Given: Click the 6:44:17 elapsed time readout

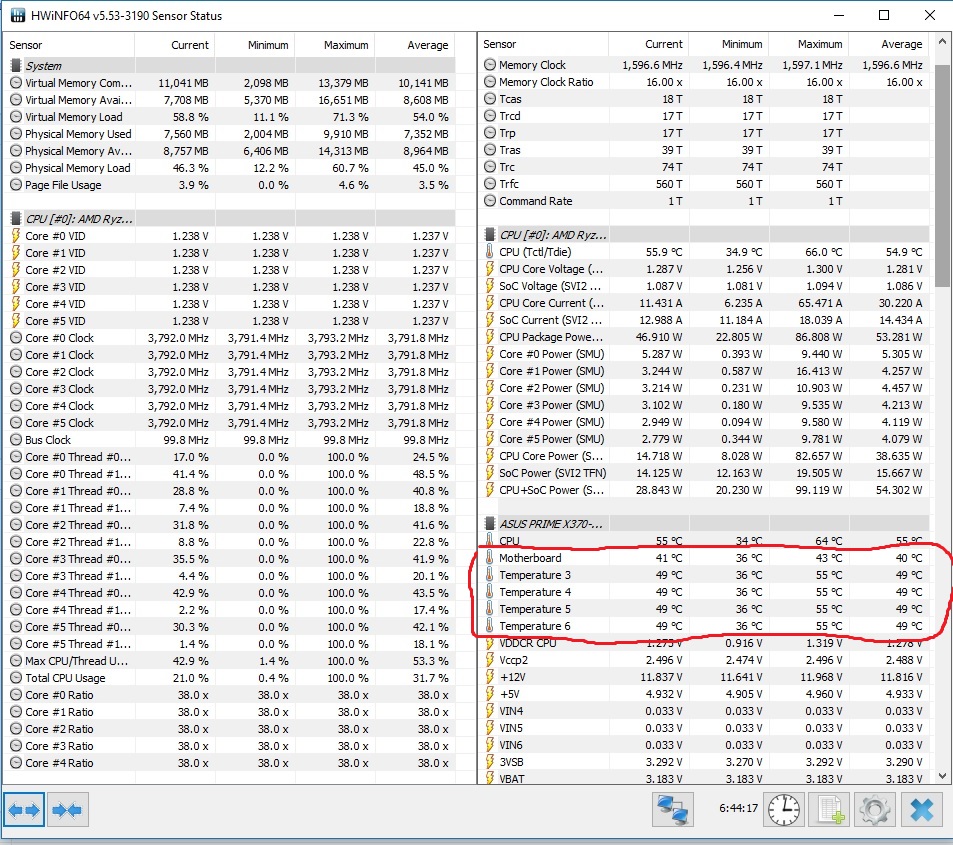Looking at the screenshot, I should [738, 809].
